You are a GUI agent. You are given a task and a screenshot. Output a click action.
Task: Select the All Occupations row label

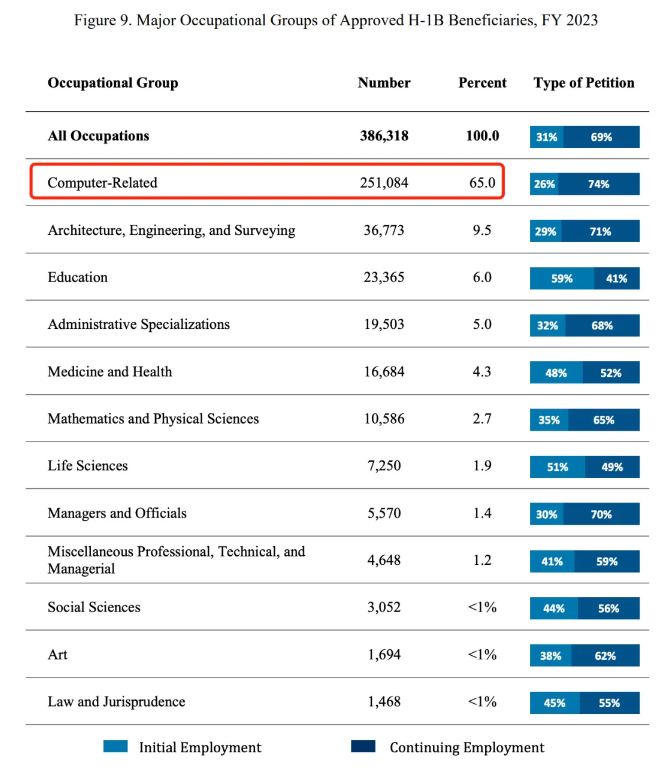pyautogui.click(x=98, y=136)
